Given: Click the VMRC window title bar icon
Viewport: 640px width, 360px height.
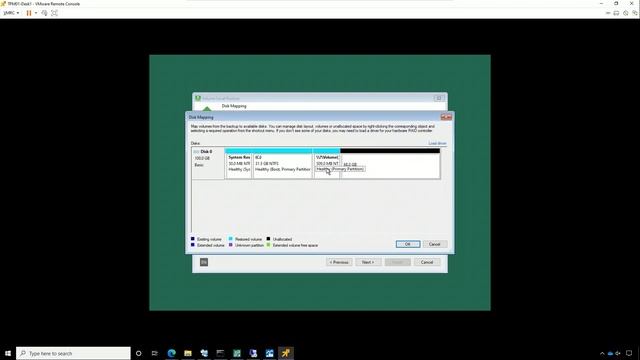Looking at the screenshot, I should pos(3,4).
